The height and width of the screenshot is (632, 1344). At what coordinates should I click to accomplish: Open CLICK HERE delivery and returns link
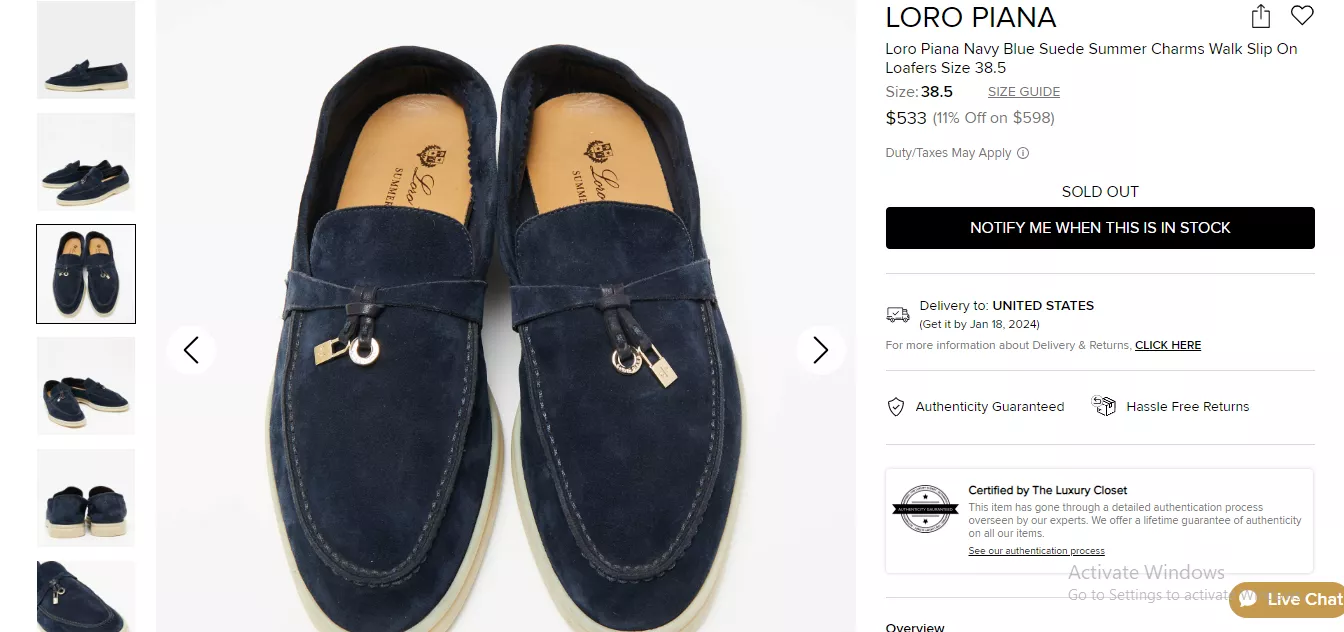click(1167, 345)
